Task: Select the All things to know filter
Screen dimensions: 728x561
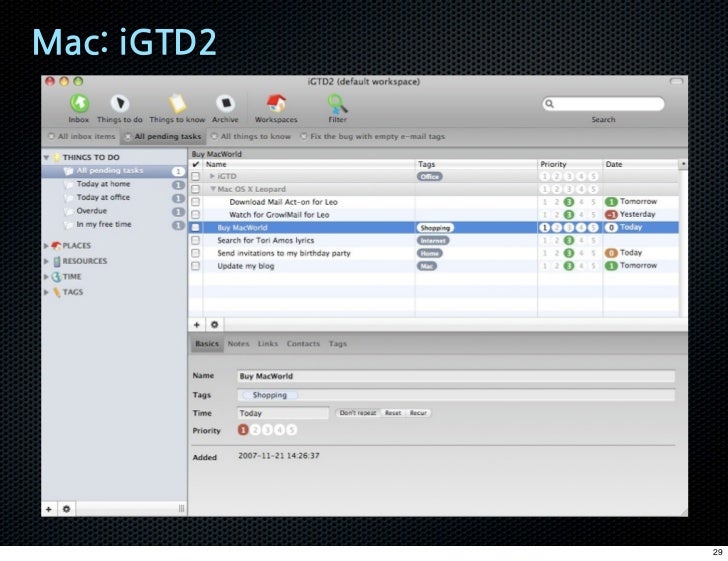Action: [x=251, y=137]
